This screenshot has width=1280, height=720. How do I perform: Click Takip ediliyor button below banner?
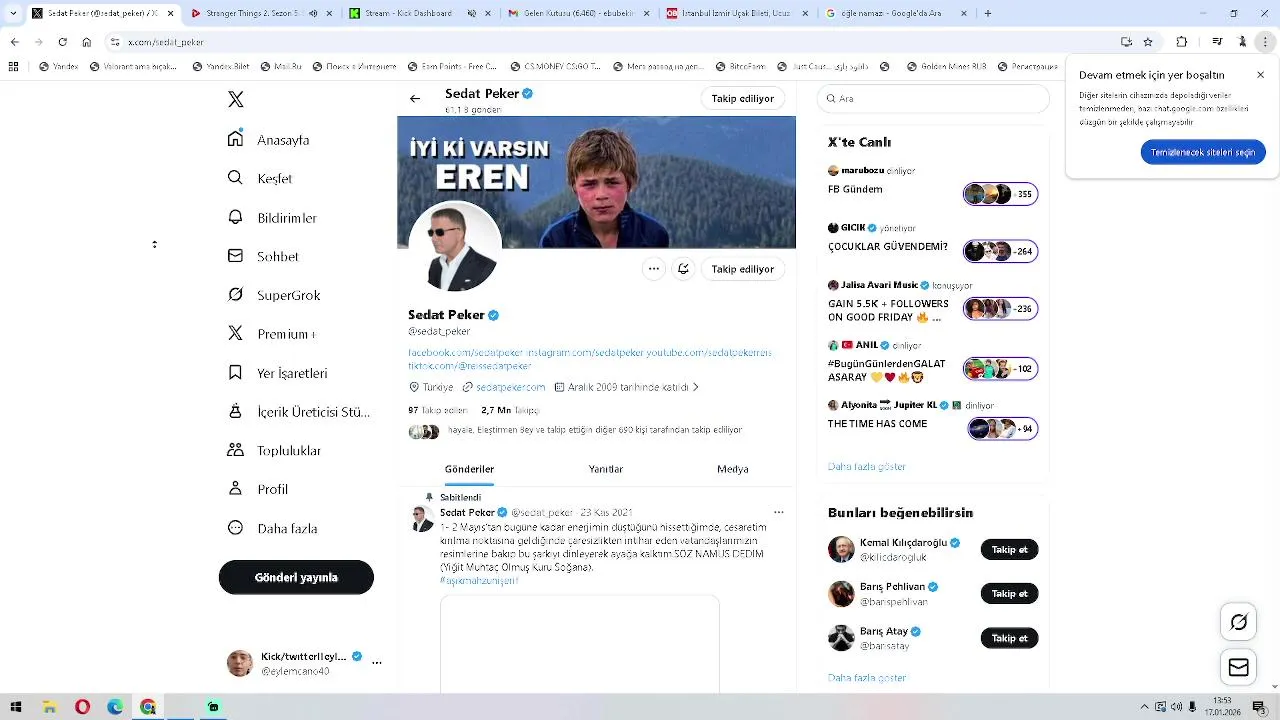tap(743, 269)
